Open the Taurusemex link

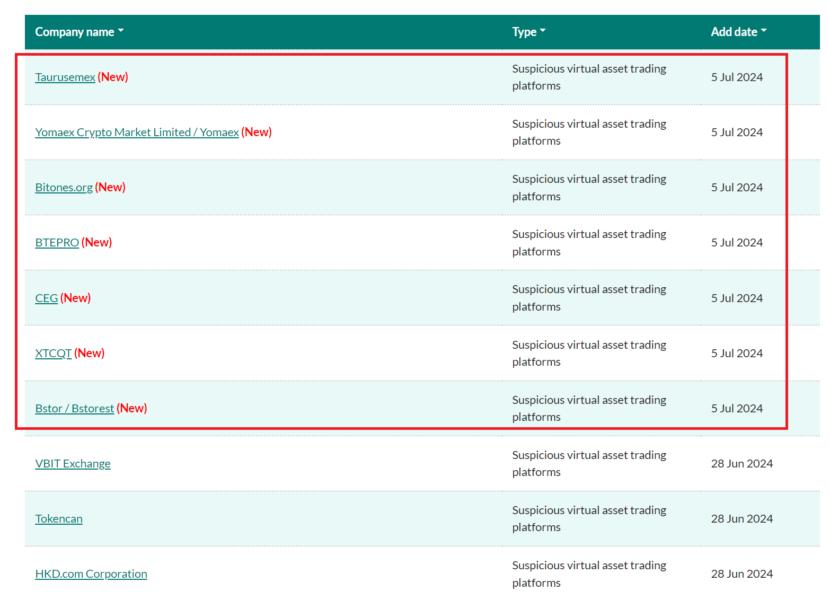tap(65, 77)
